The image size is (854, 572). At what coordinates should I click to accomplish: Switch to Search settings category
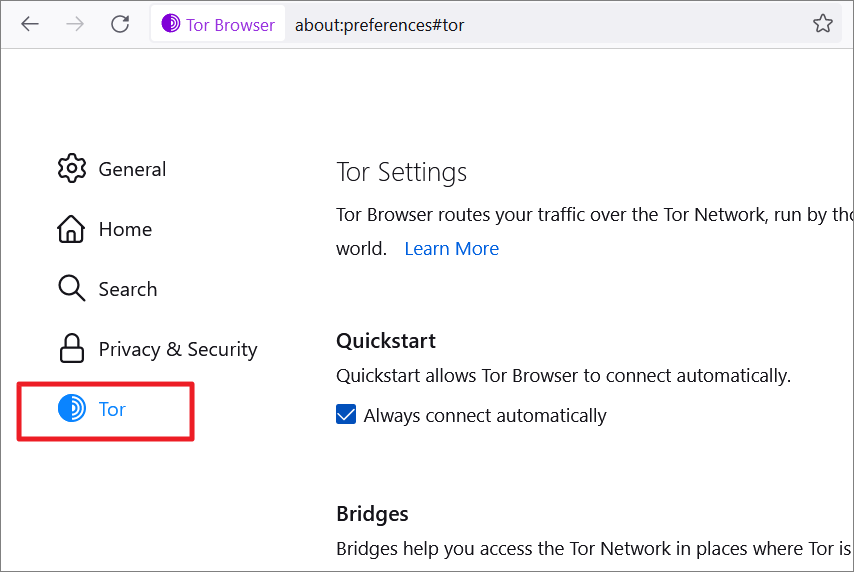pos(128,289)
